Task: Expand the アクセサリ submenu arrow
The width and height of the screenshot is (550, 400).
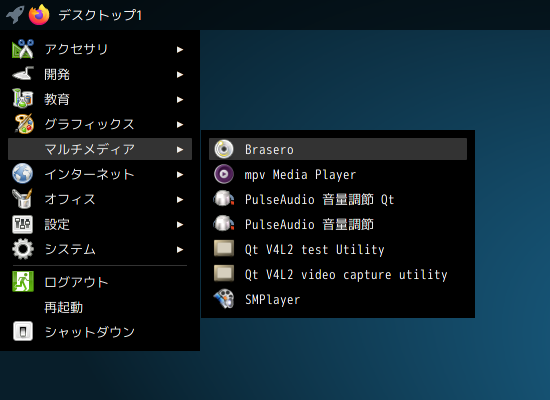Action: [x=180, y=49]
